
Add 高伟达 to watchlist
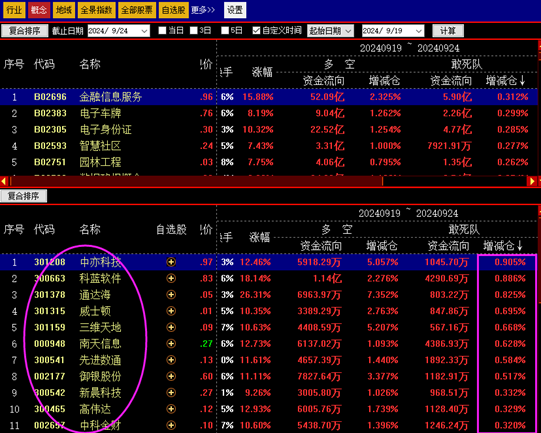171,409
